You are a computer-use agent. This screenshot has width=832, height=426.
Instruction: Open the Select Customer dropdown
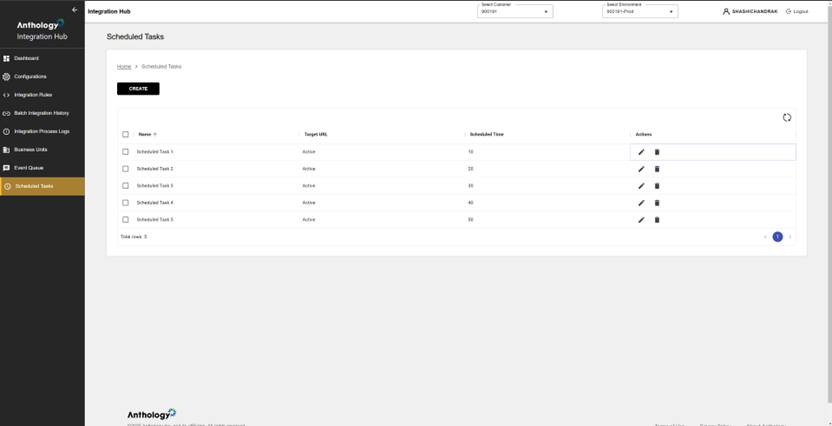515,11
